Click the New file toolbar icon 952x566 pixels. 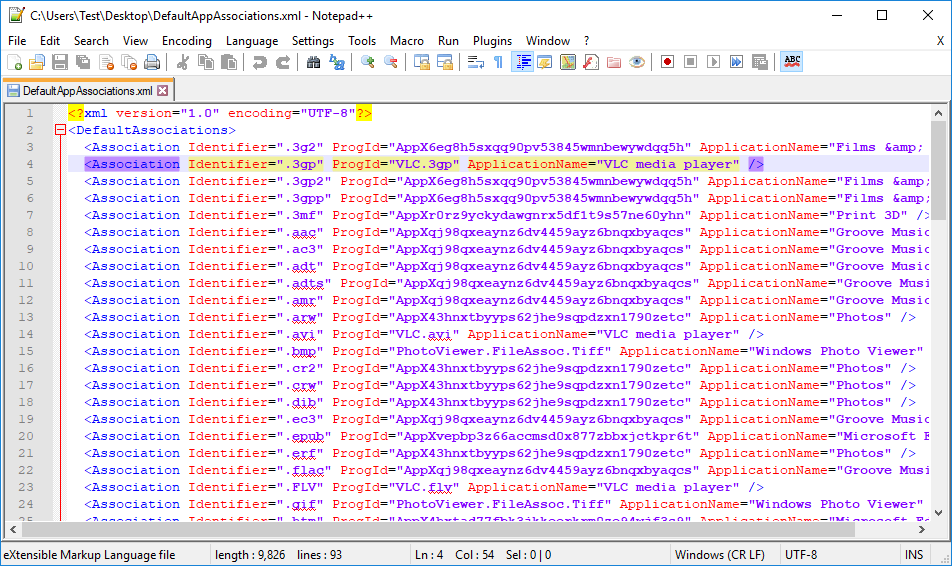[14, 62]
